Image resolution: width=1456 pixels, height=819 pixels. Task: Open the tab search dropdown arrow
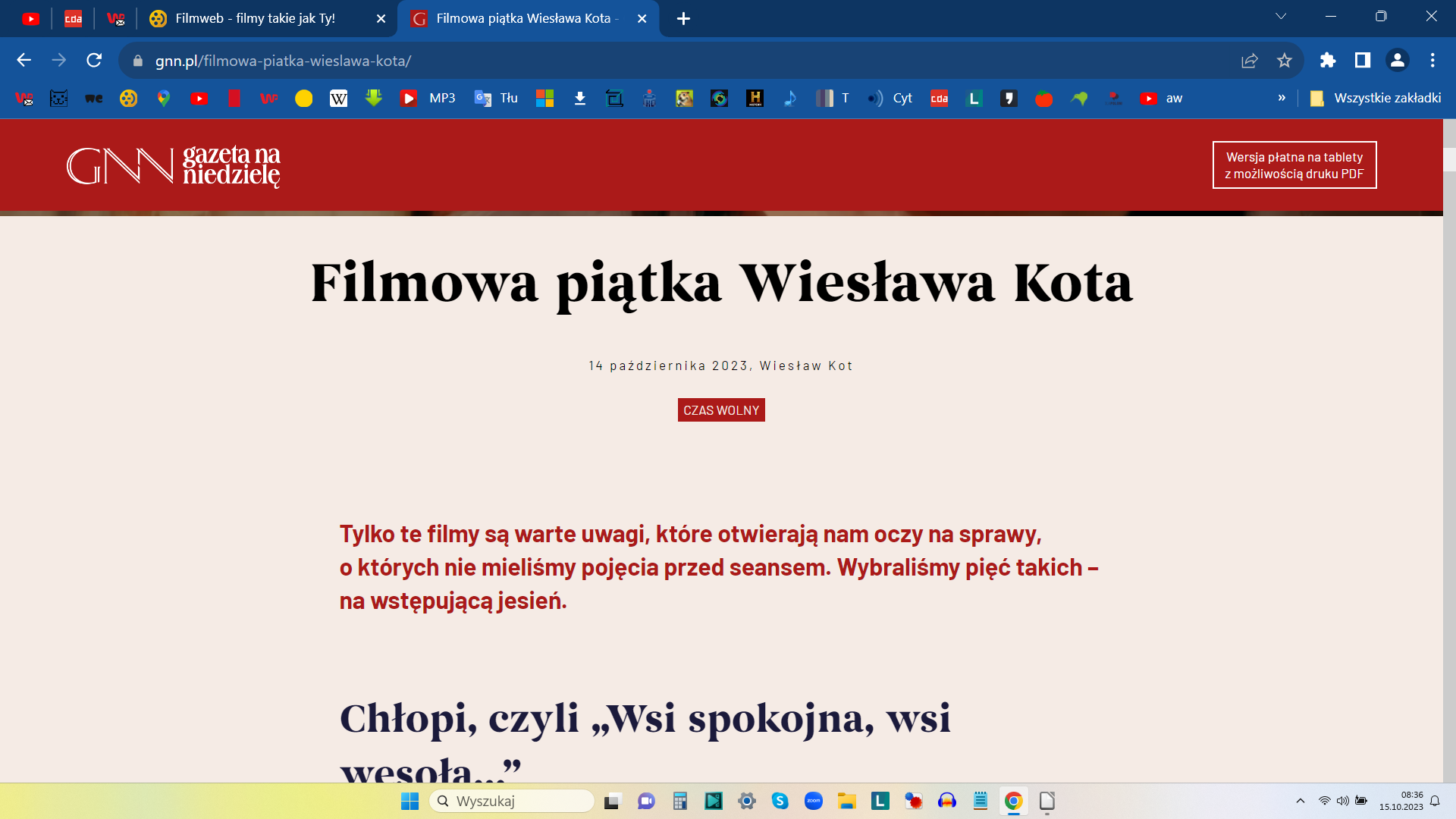coord(1281,17)
